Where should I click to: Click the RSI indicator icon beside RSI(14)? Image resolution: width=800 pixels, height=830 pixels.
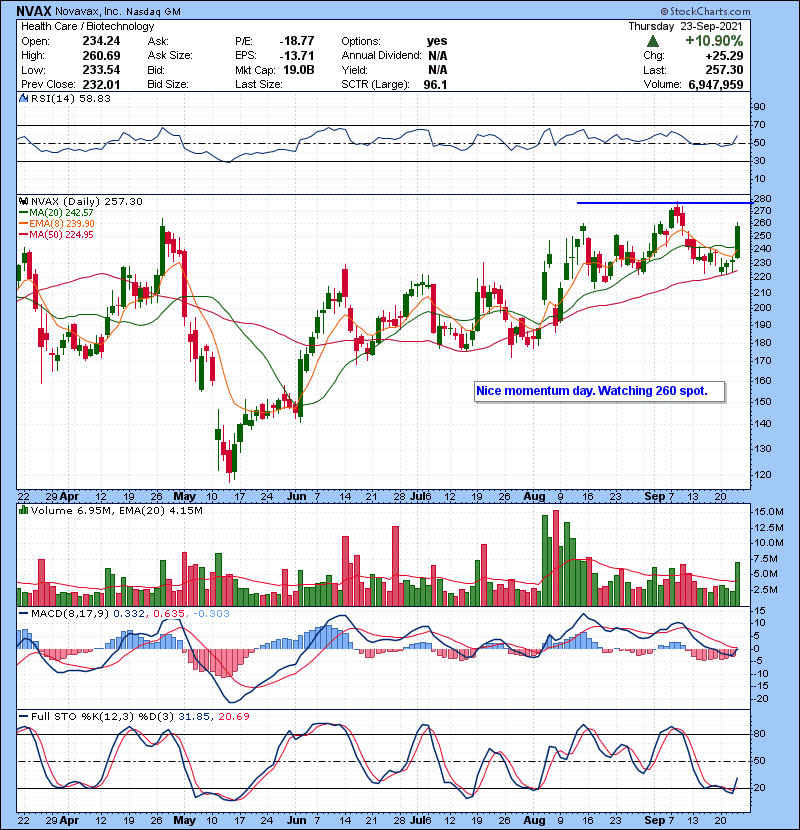click(23, 98)
